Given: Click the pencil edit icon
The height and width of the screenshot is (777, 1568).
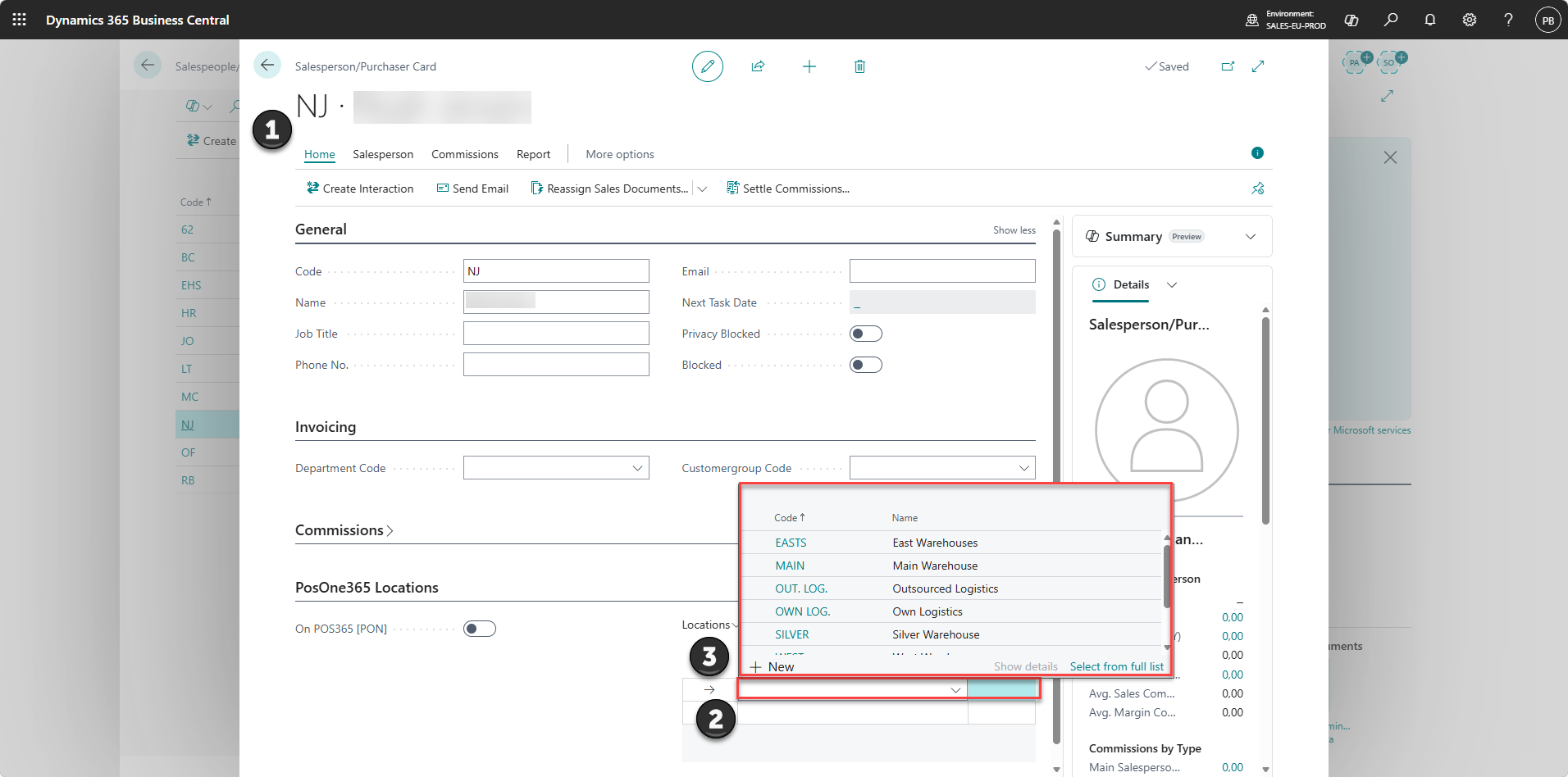Looking at the screenshot, I should pyautogui.click(x=707, y=66).
